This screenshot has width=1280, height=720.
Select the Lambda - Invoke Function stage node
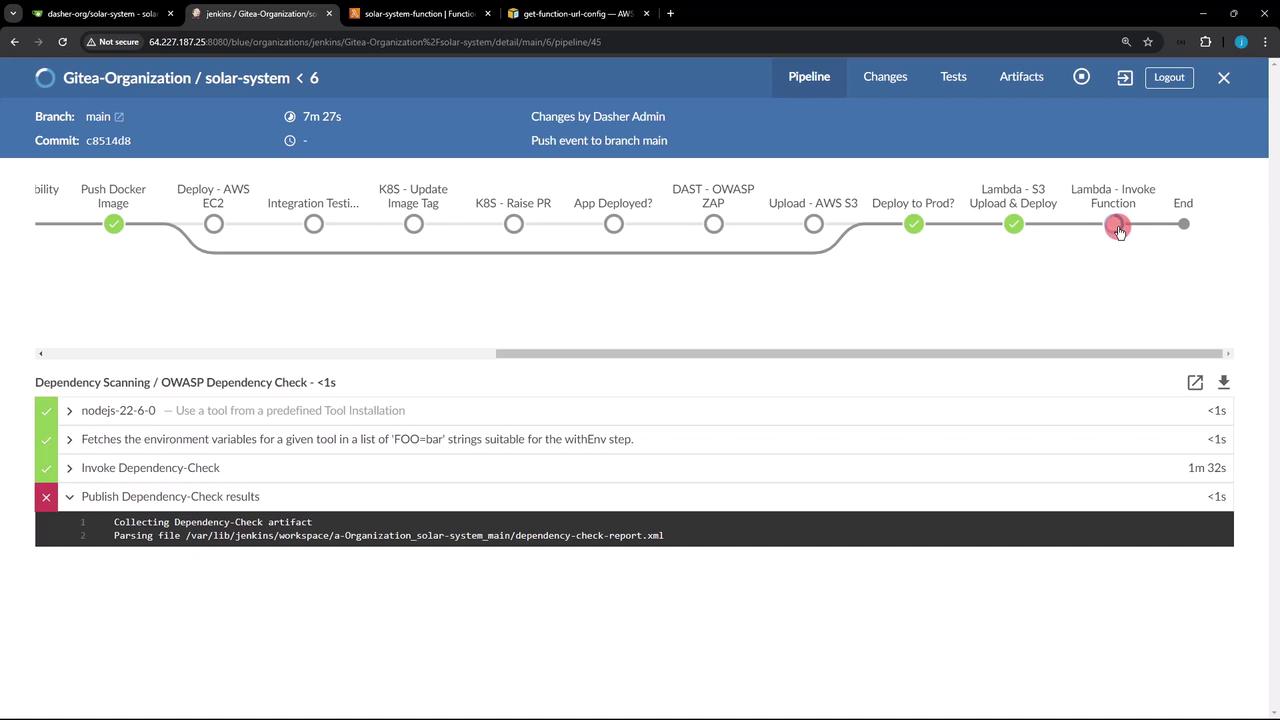[1116, 226]
